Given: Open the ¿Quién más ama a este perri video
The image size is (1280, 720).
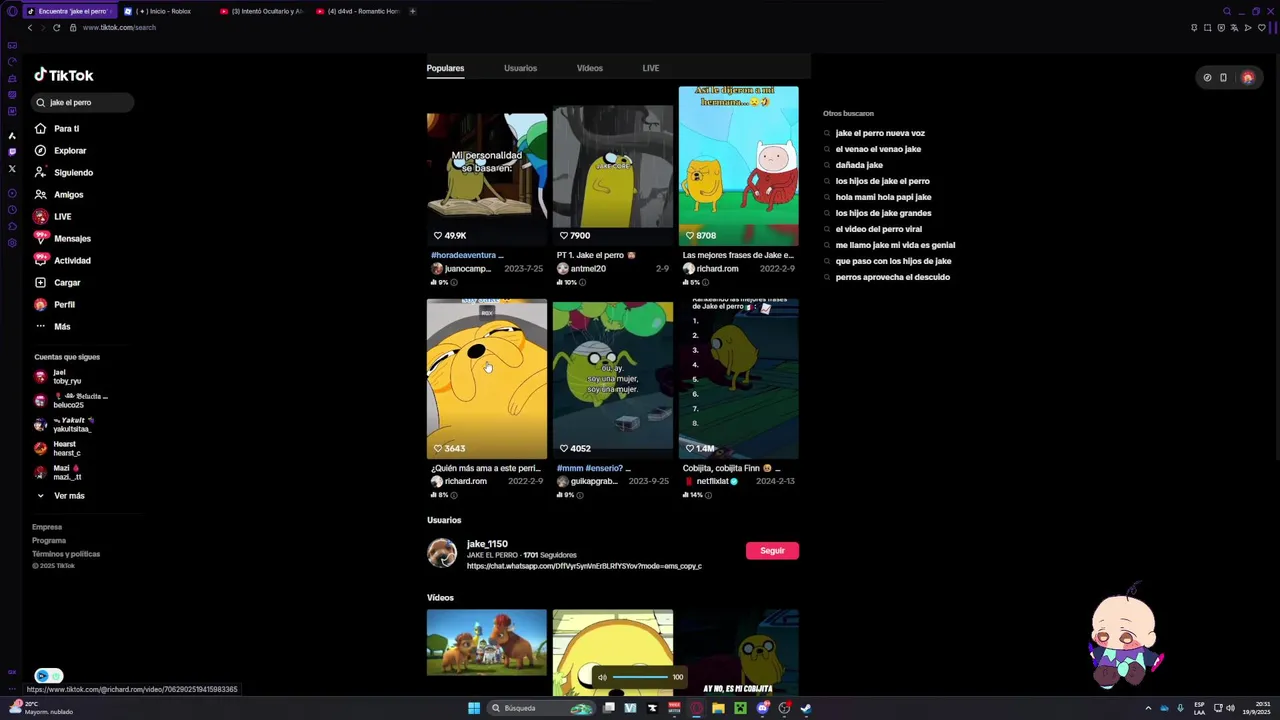Looking at the screenshot, I should click(487, 379).
